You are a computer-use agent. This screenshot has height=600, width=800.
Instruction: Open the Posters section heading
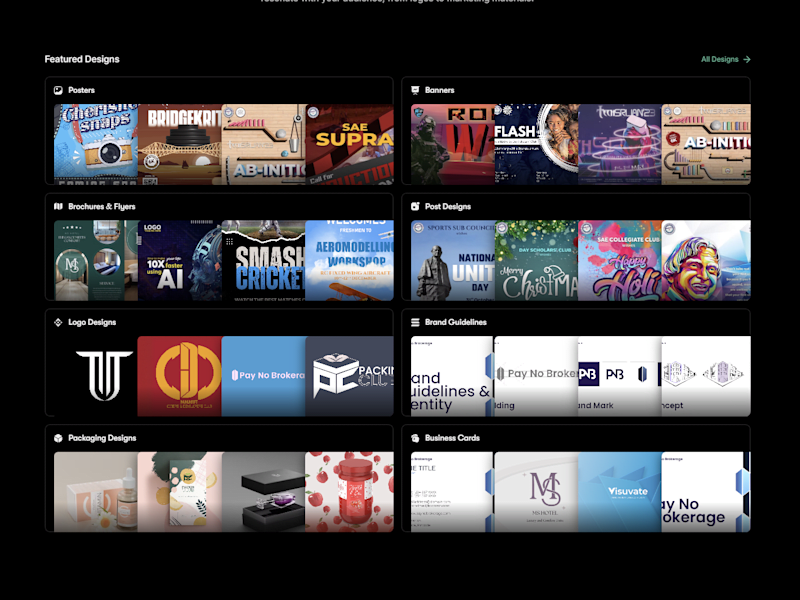[82, 90]
